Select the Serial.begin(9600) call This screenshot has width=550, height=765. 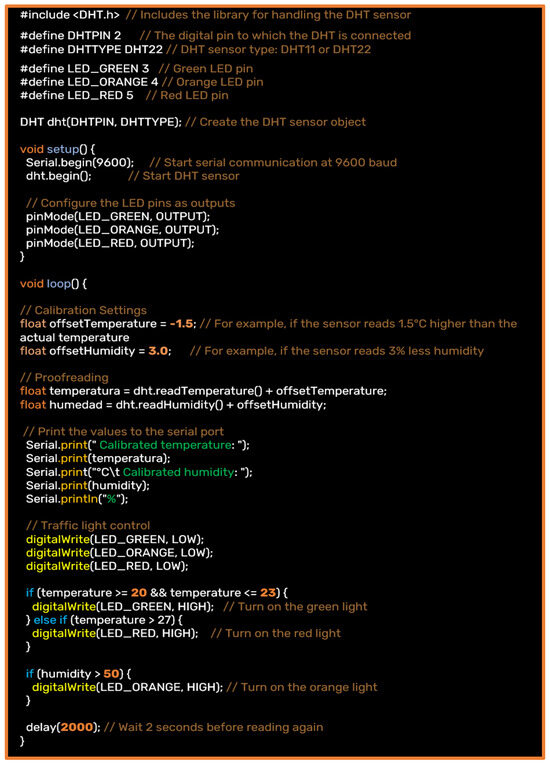pos(80,162)
